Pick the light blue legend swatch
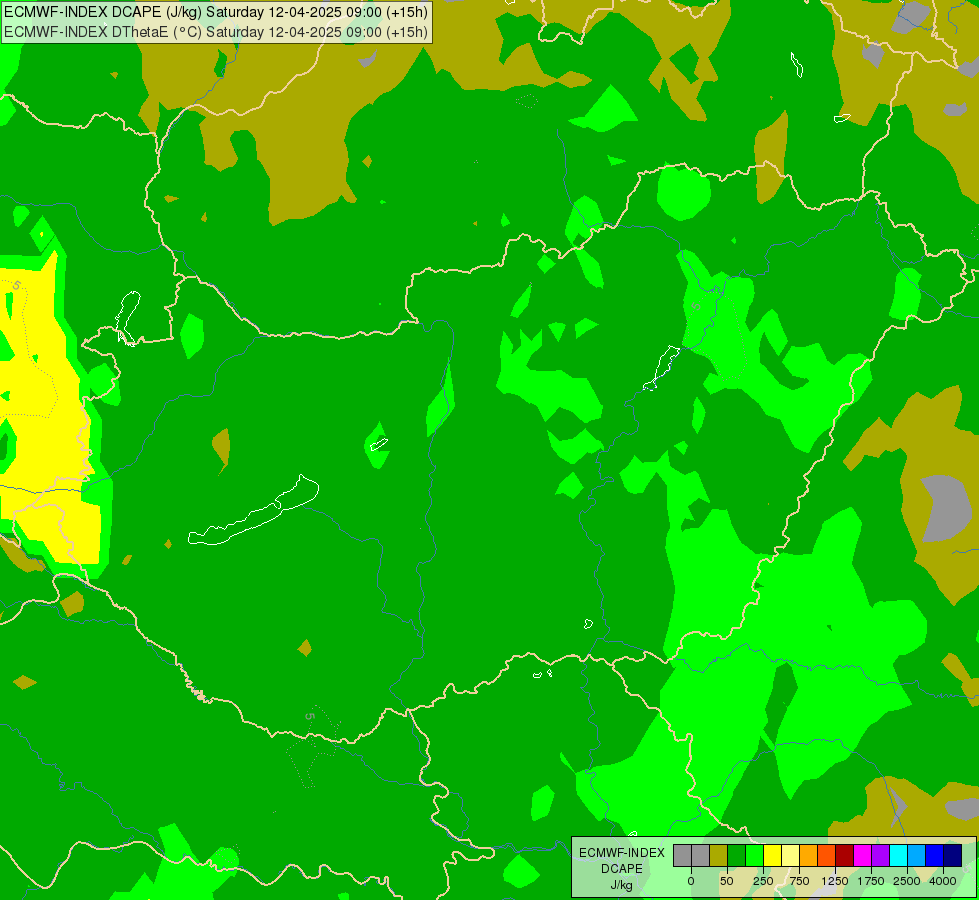Screen dimensions: 979x900 click(x=917, y=855)
